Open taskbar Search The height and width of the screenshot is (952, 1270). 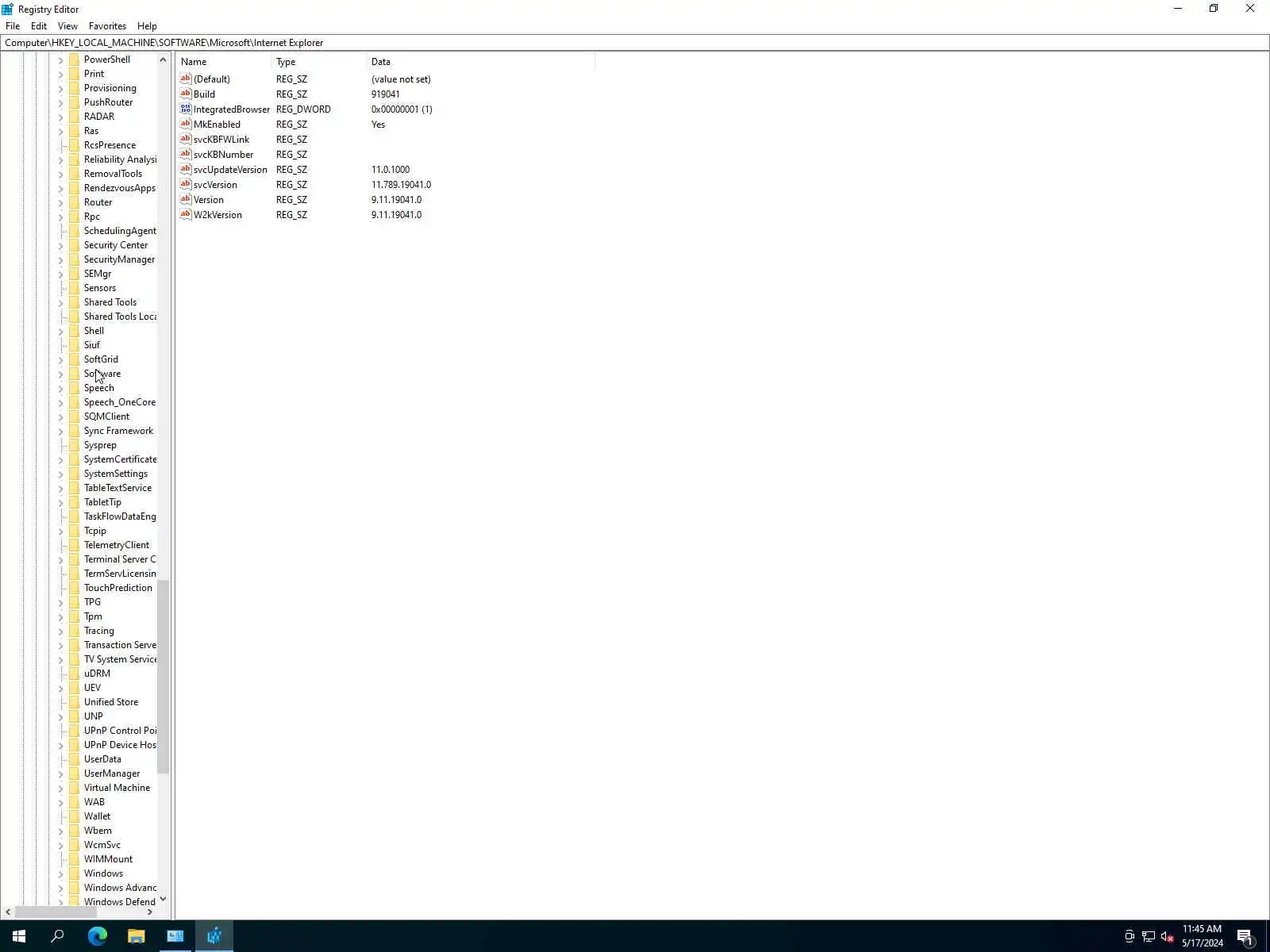57,936
